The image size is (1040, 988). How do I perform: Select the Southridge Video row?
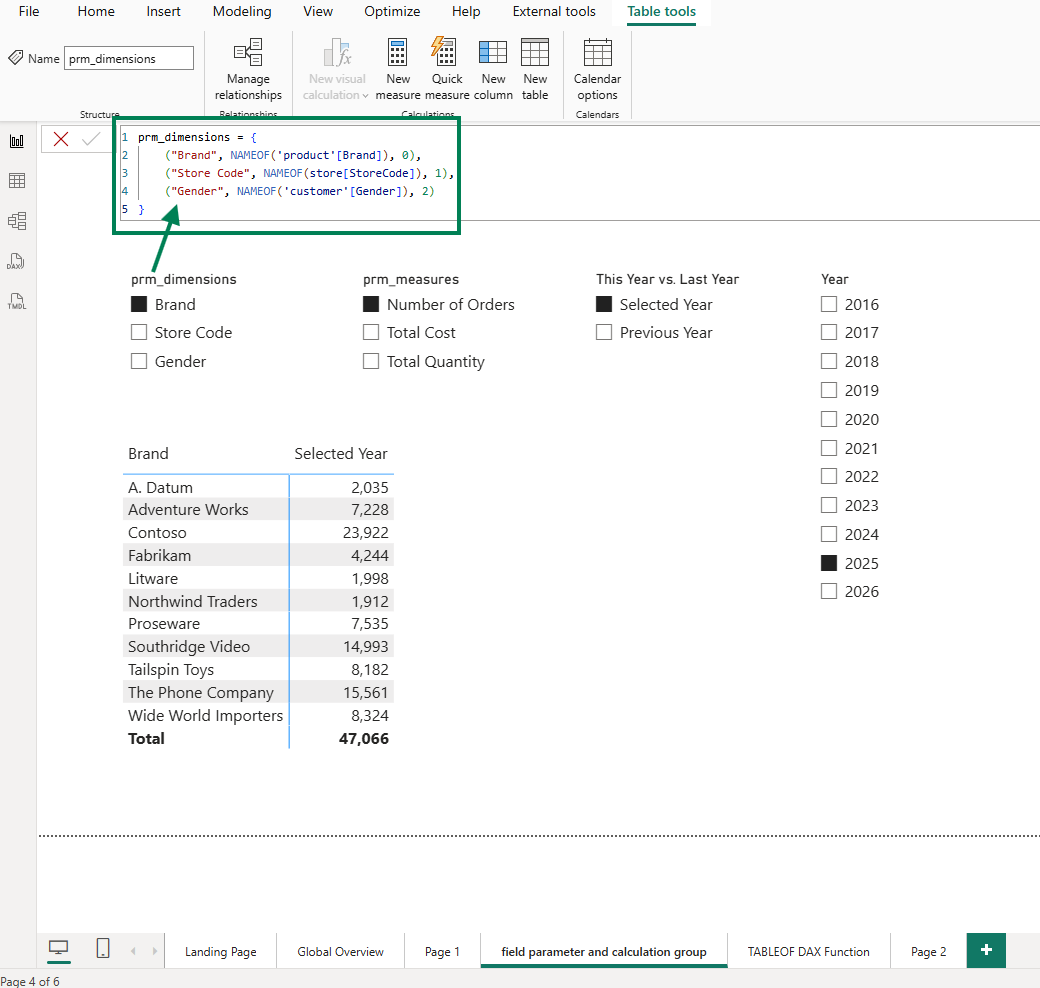pos(258,647)
